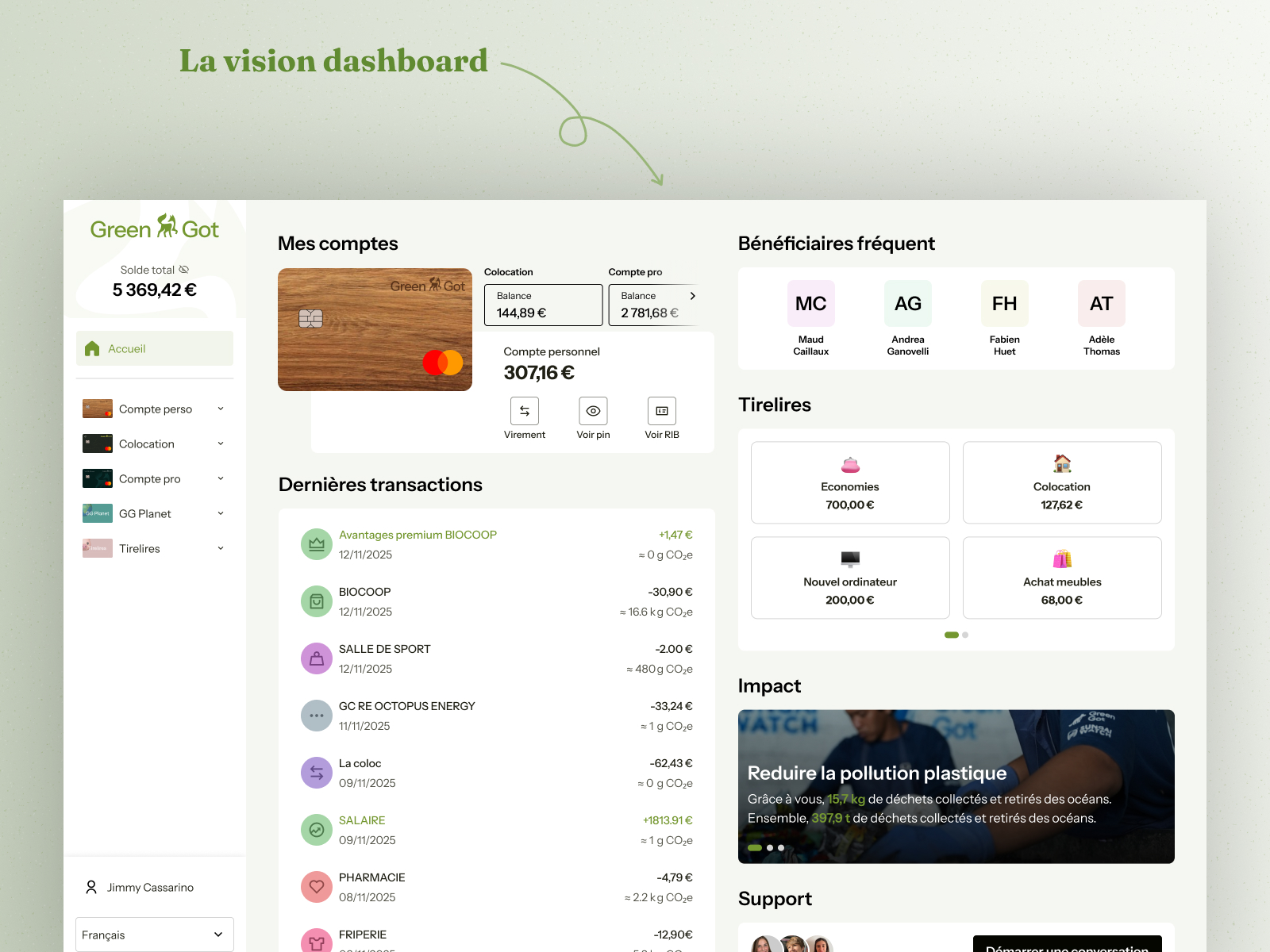This screenshot has width=1270, height=952.
Task: Click the 307,16 € personal account balance
Action: point(539,372)
